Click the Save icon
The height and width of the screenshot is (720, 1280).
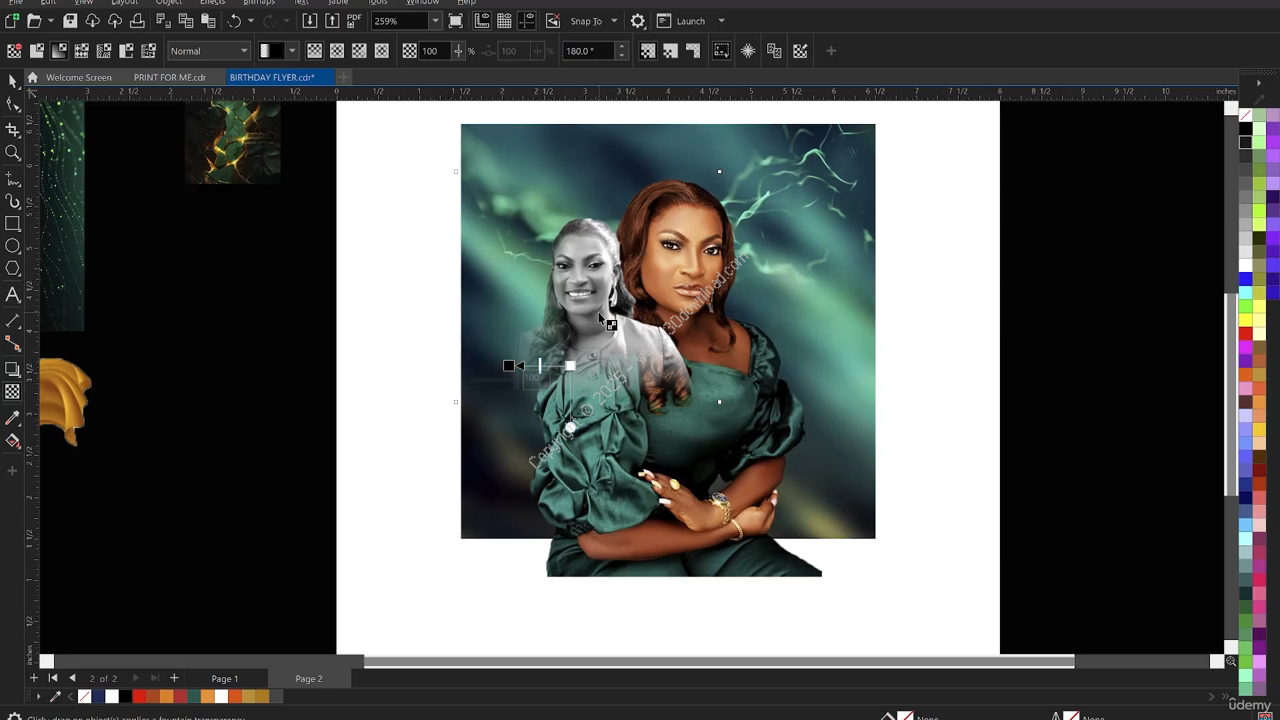point(70,21)
